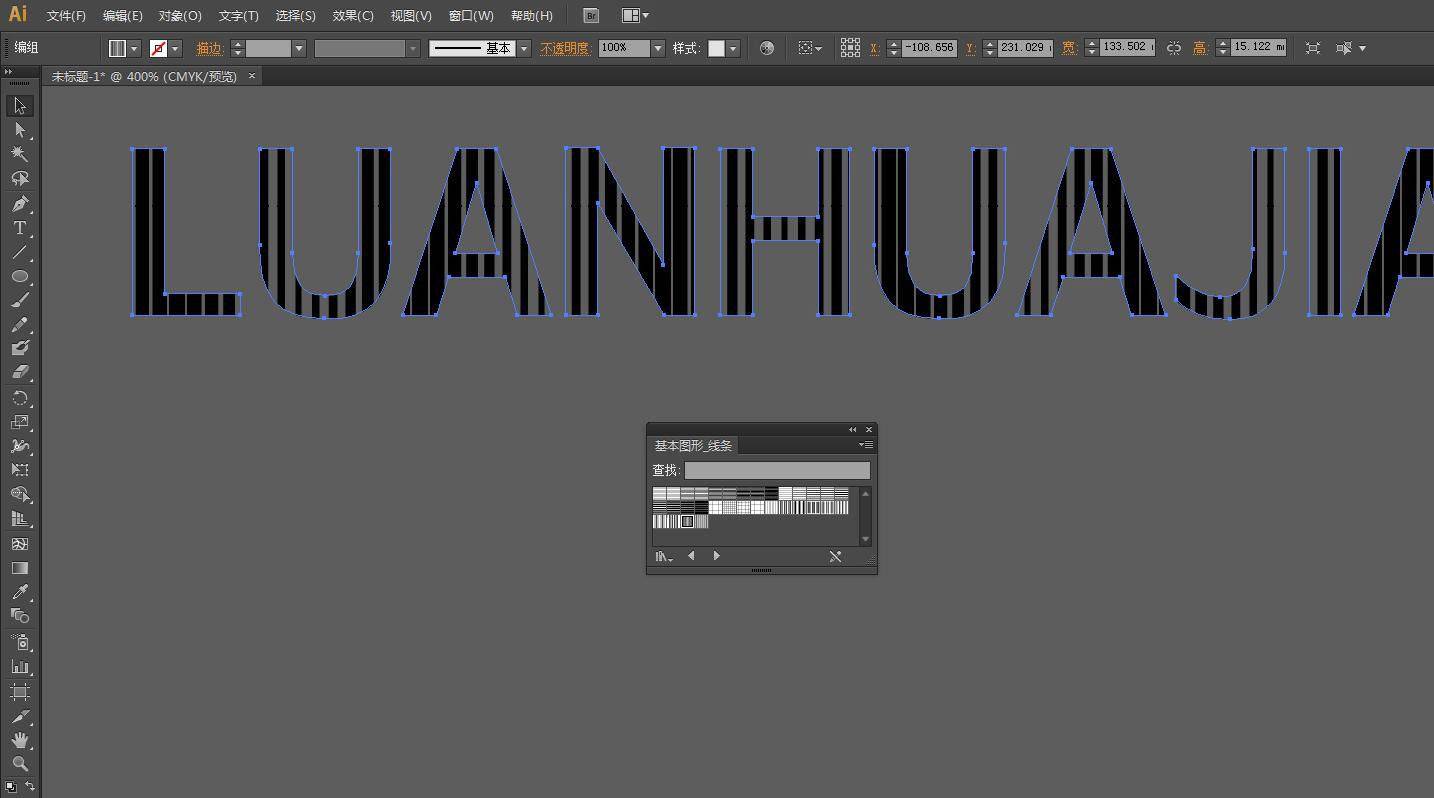Select the first horizontal-line pattern swatch

tap(659, 494)
